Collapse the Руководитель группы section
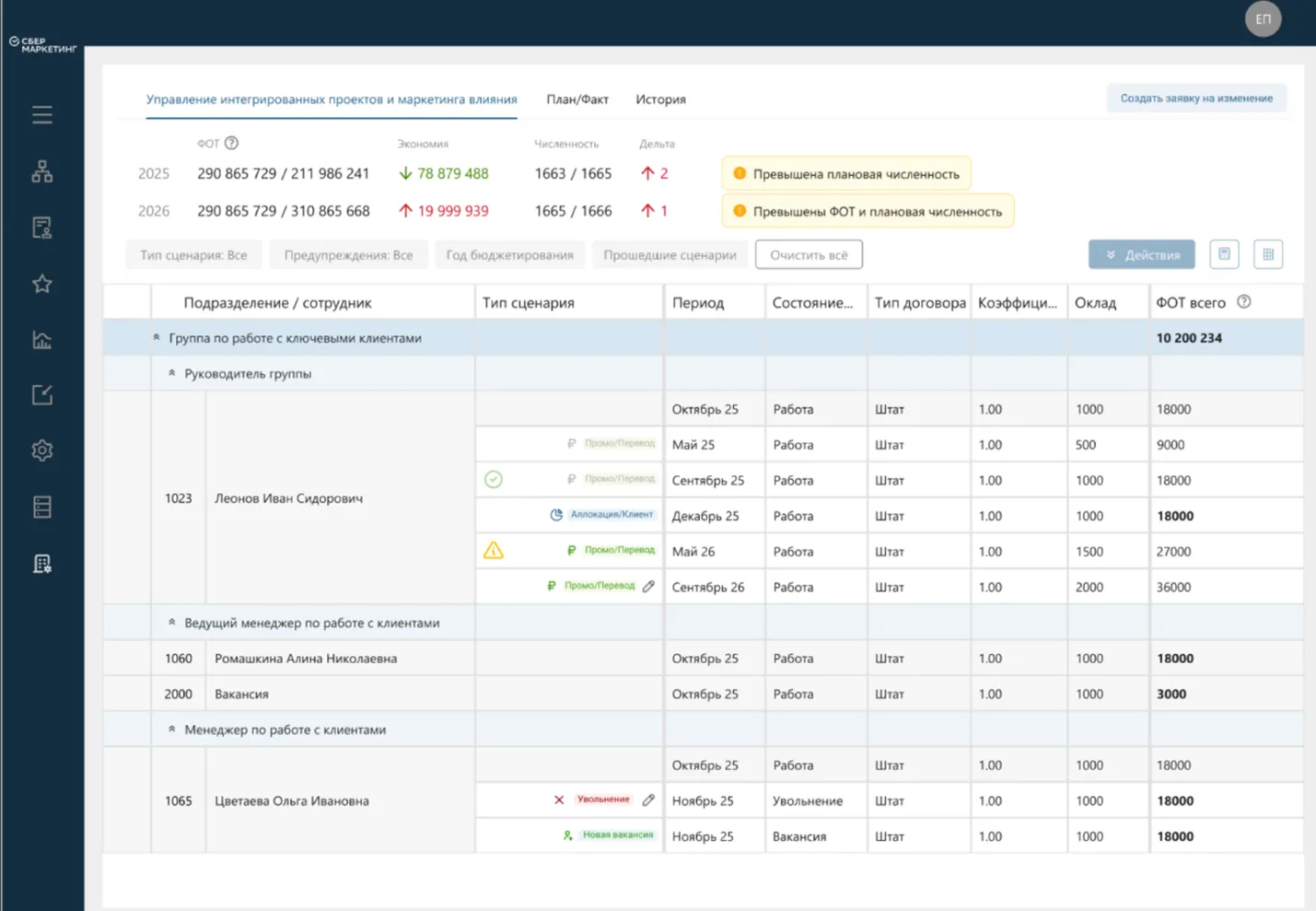The image size is (1316, 911). click(172, 374)
